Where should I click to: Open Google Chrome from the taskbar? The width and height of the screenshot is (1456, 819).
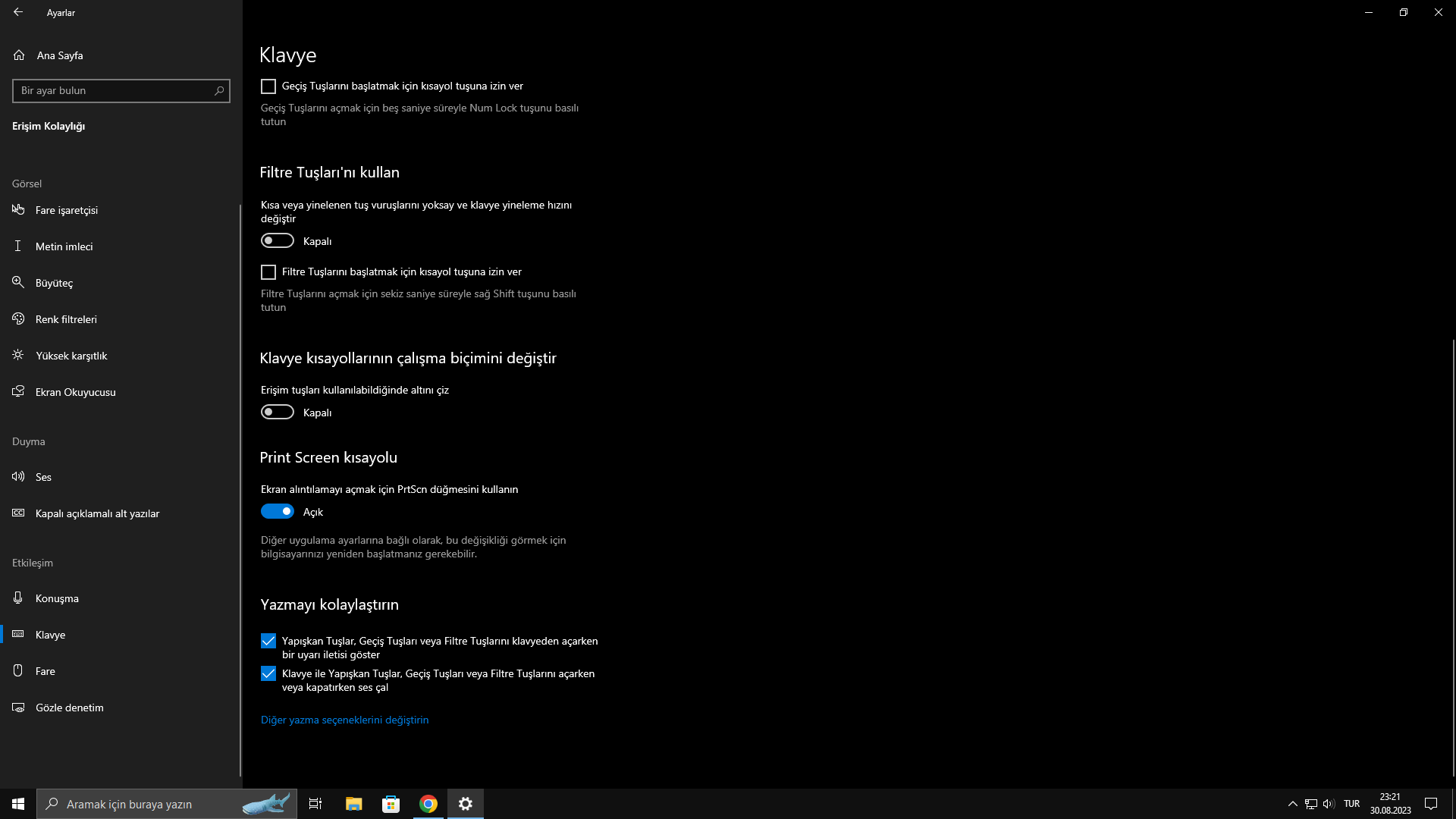pos(428,804)
